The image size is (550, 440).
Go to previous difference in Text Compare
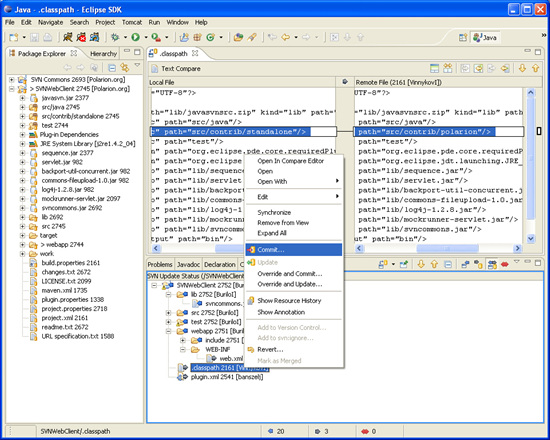535,68
